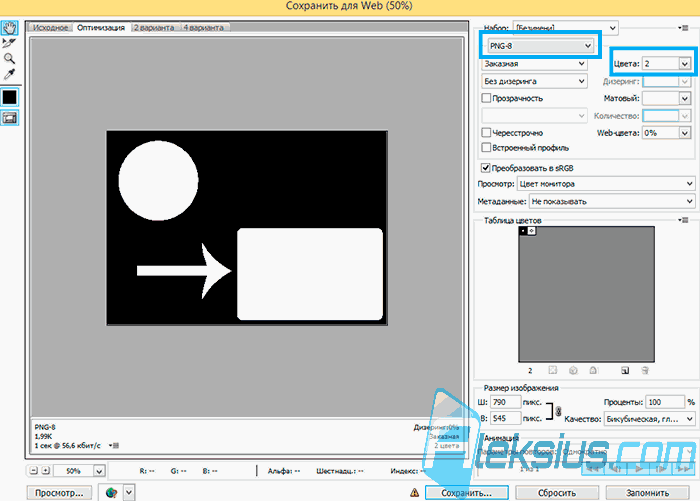Click the black eyedropper color swatch

tap(9, 97)
